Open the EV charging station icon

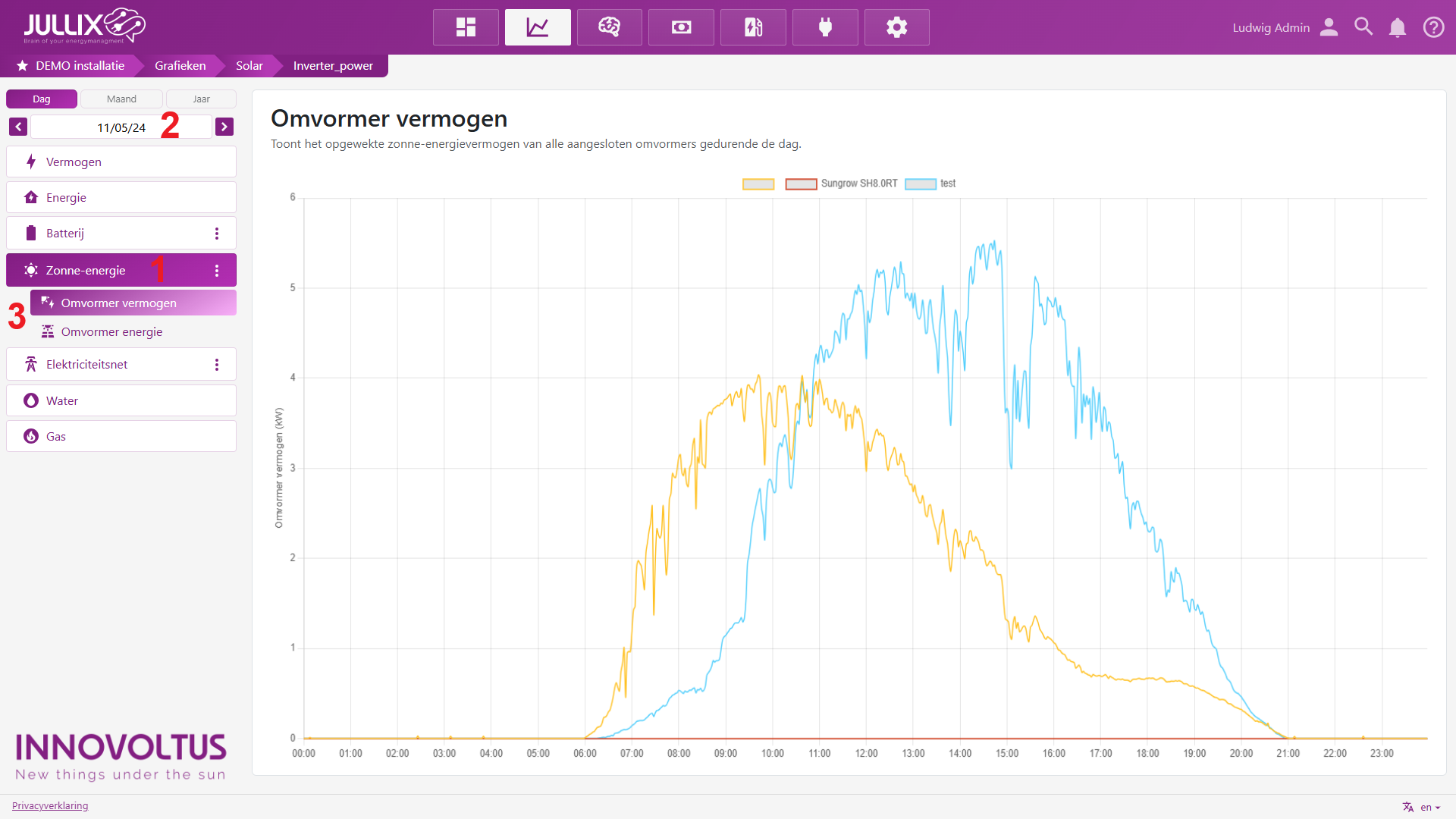tap(753, 27)
